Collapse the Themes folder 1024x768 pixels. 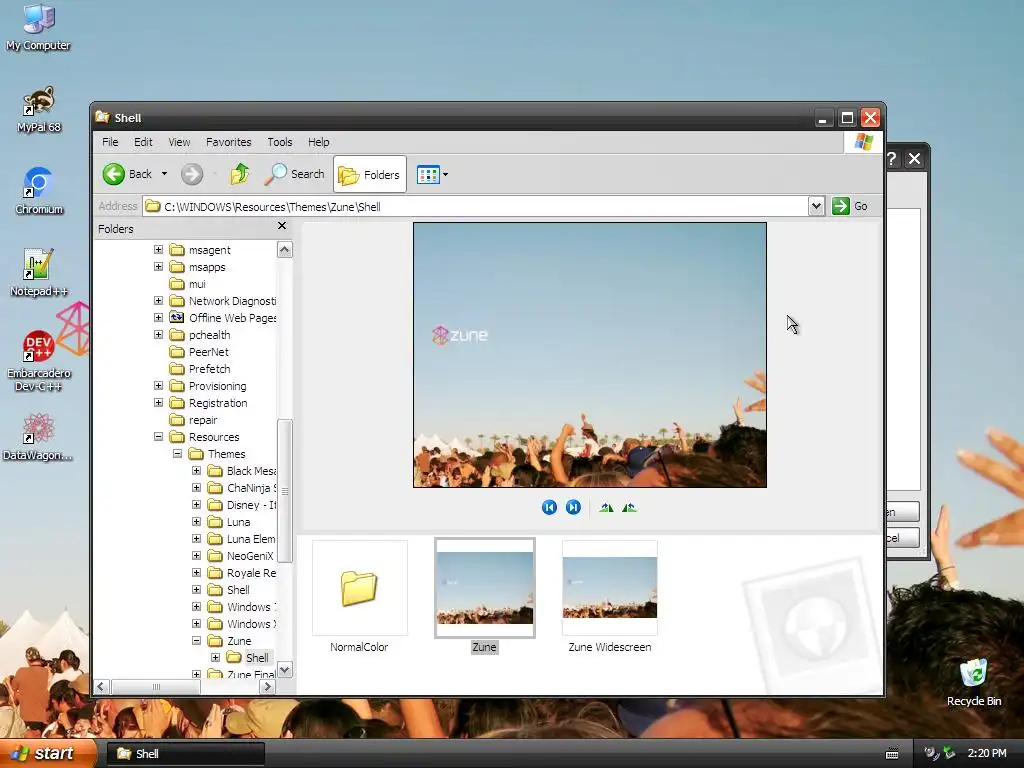(177, 453)
